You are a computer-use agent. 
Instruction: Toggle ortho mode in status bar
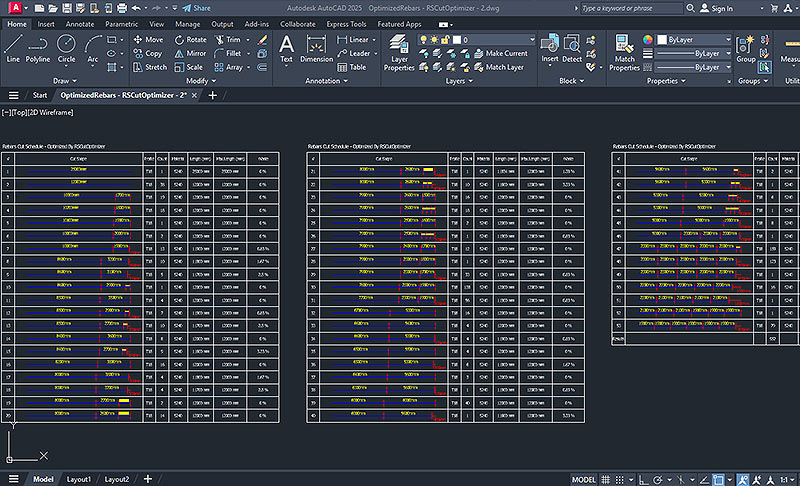click(x=643, y=479)
